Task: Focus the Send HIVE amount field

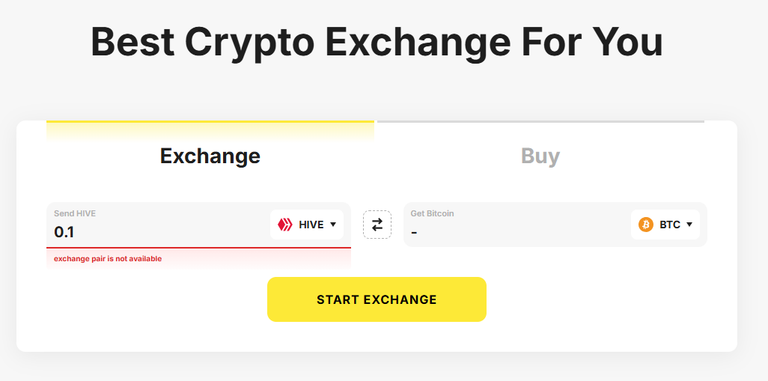Action: pos(198,225)
